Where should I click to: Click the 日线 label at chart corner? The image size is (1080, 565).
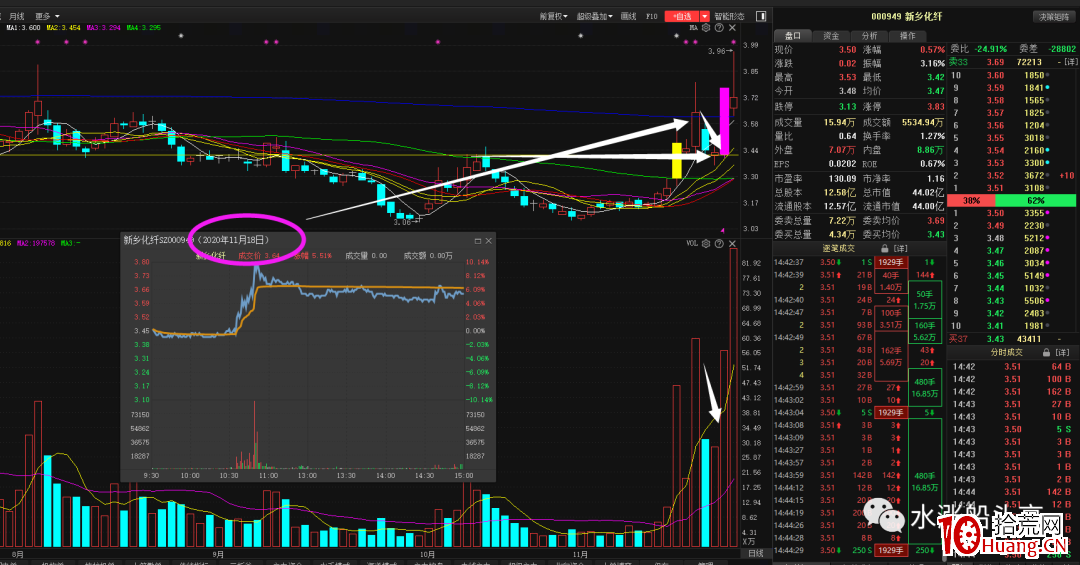(756, 553)
